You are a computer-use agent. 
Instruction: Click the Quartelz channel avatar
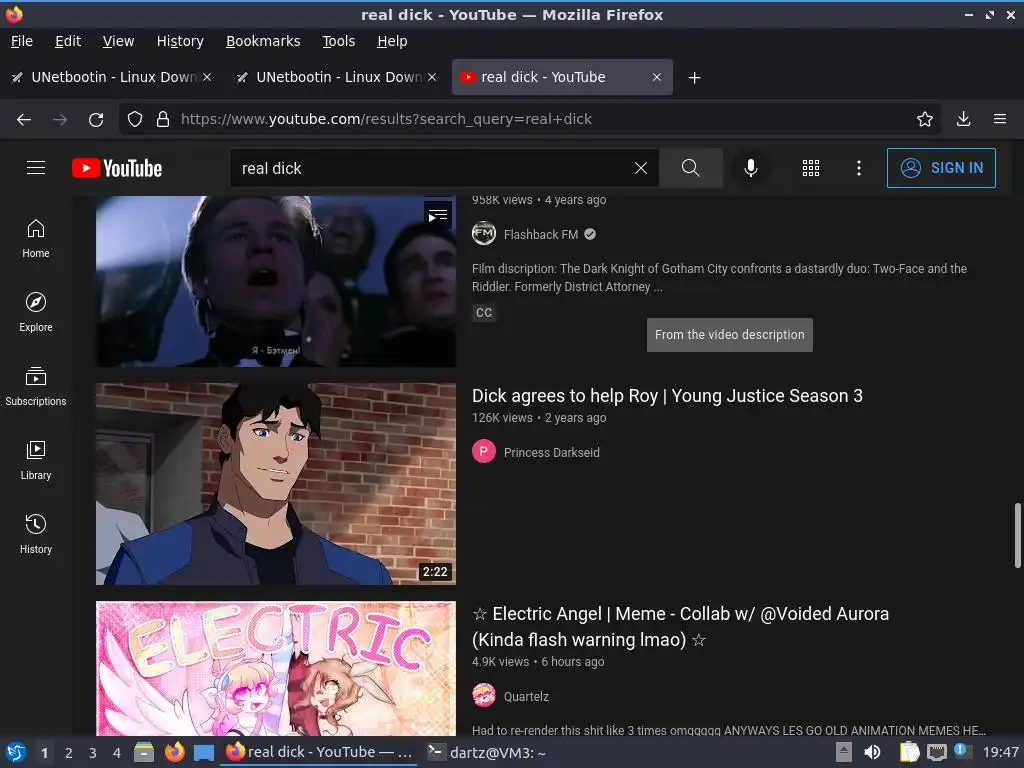(x=484, y=696)
